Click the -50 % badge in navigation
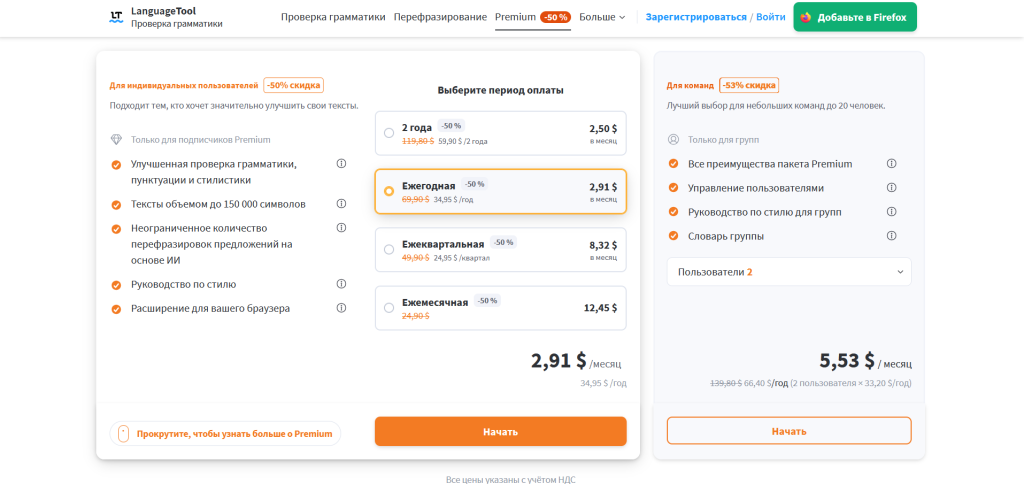Screen dimensions: 1024x484 tap(556, 17)
